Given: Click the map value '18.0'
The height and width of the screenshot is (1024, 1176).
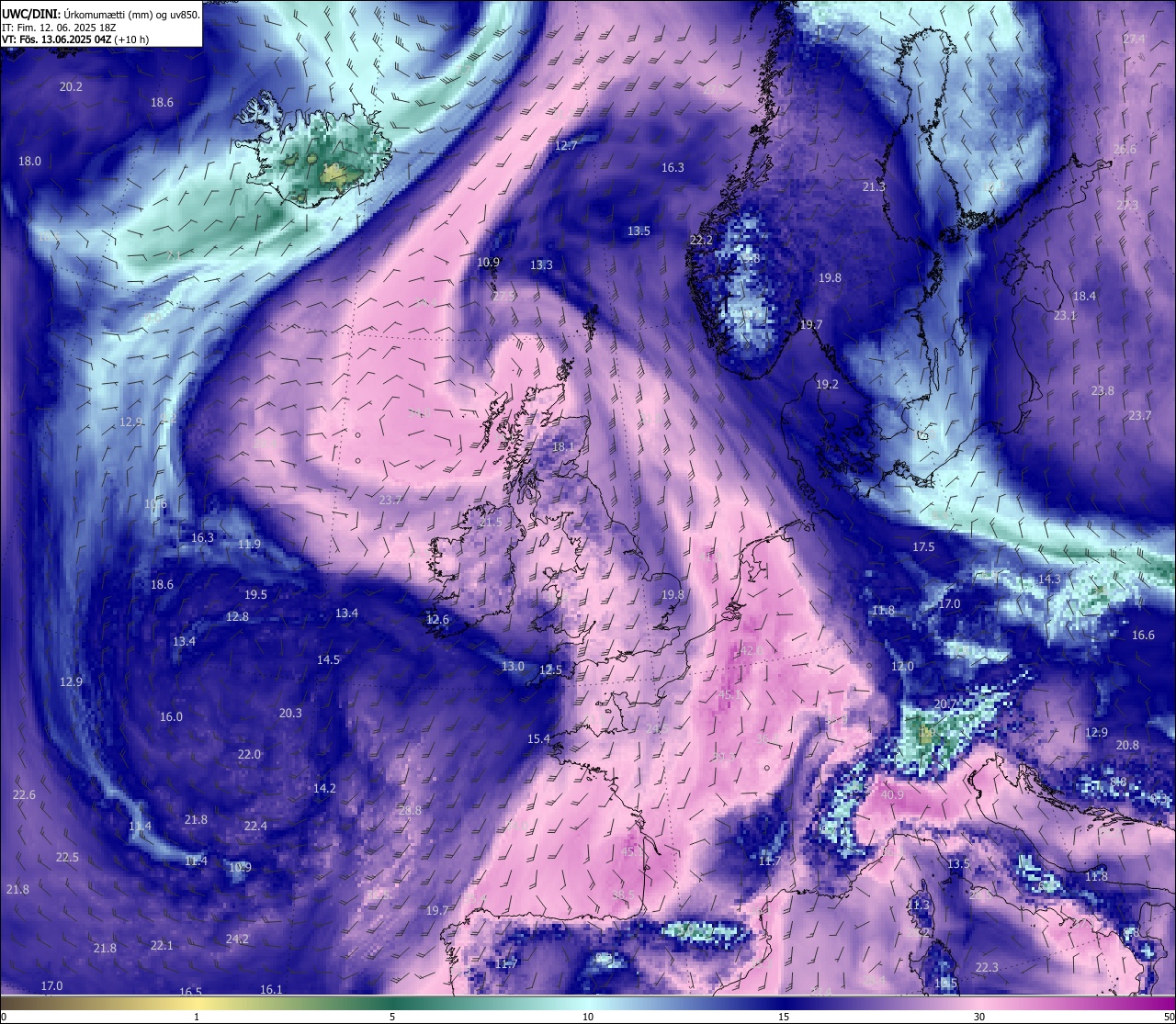Looking at the screenshot, I should [x=29, y=161].
